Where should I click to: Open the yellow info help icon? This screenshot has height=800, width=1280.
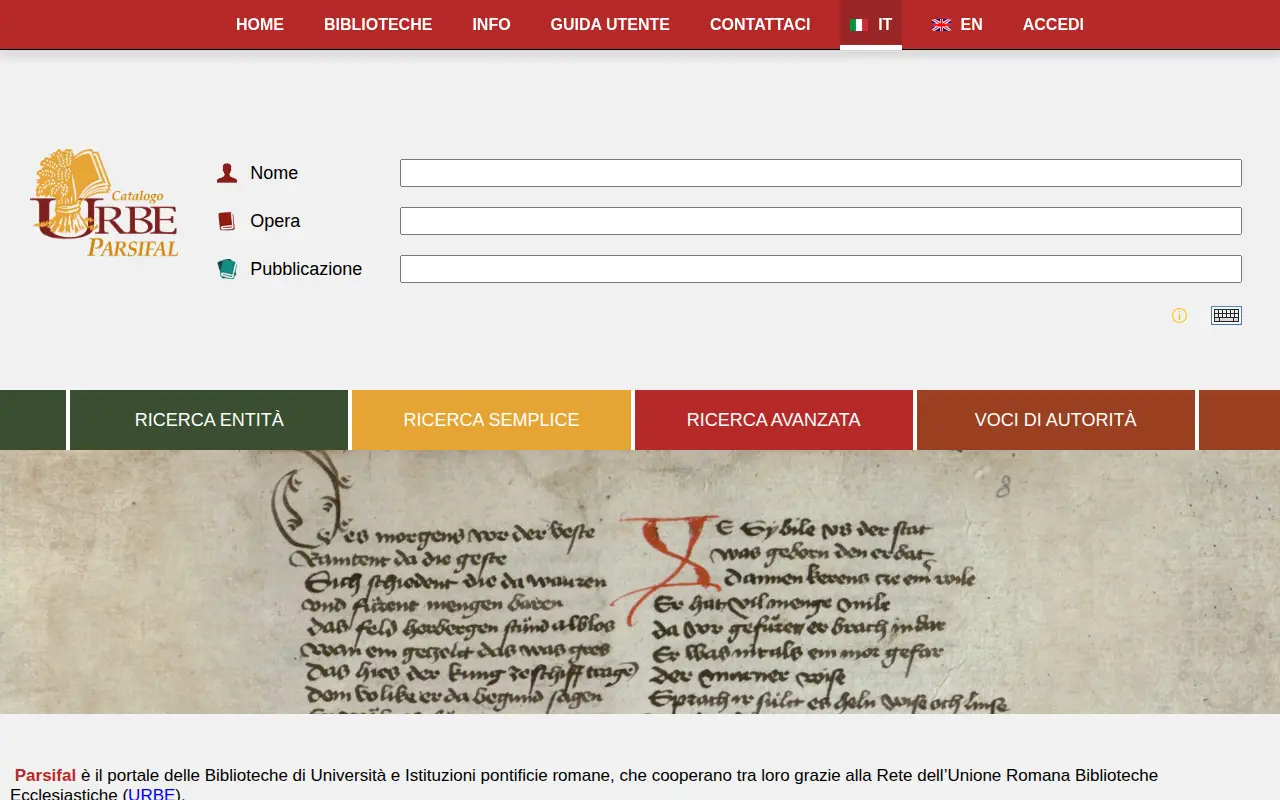click(1179, 316)
